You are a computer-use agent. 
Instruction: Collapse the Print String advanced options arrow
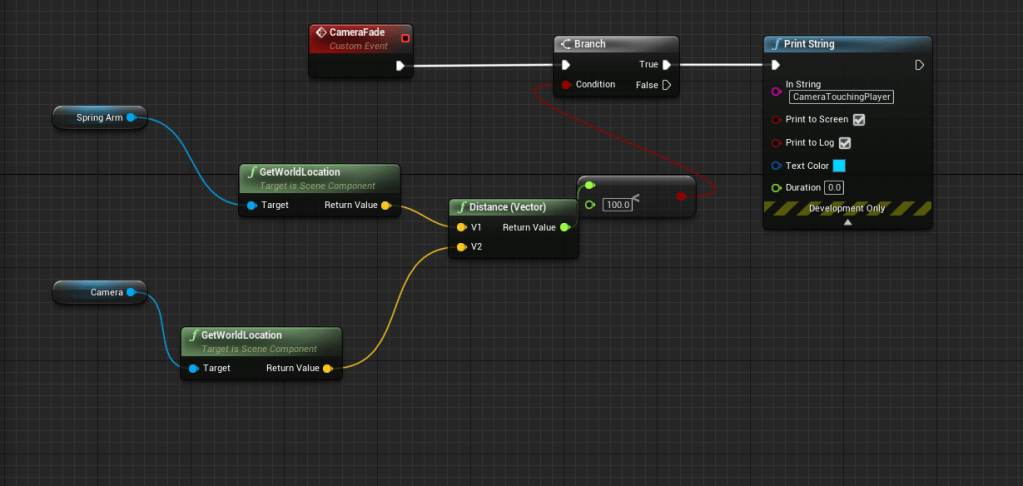[x=847, y=223]
